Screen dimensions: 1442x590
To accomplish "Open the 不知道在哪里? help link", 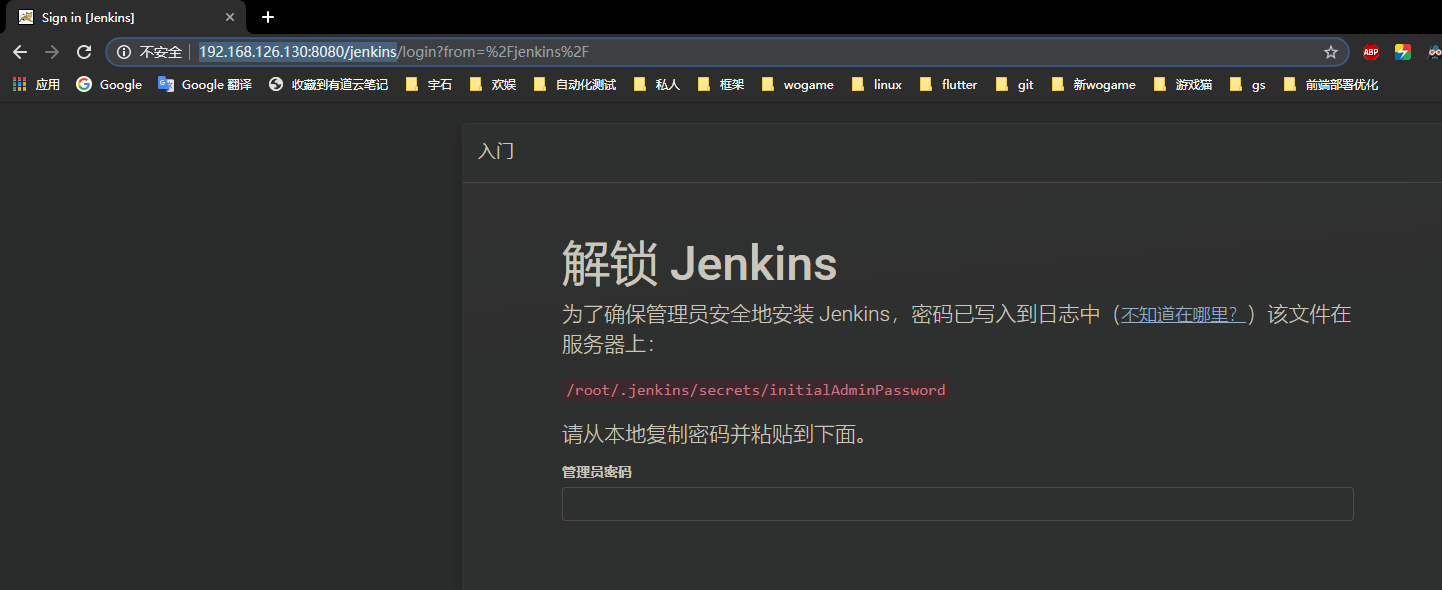I will [x=1181, y=313].
